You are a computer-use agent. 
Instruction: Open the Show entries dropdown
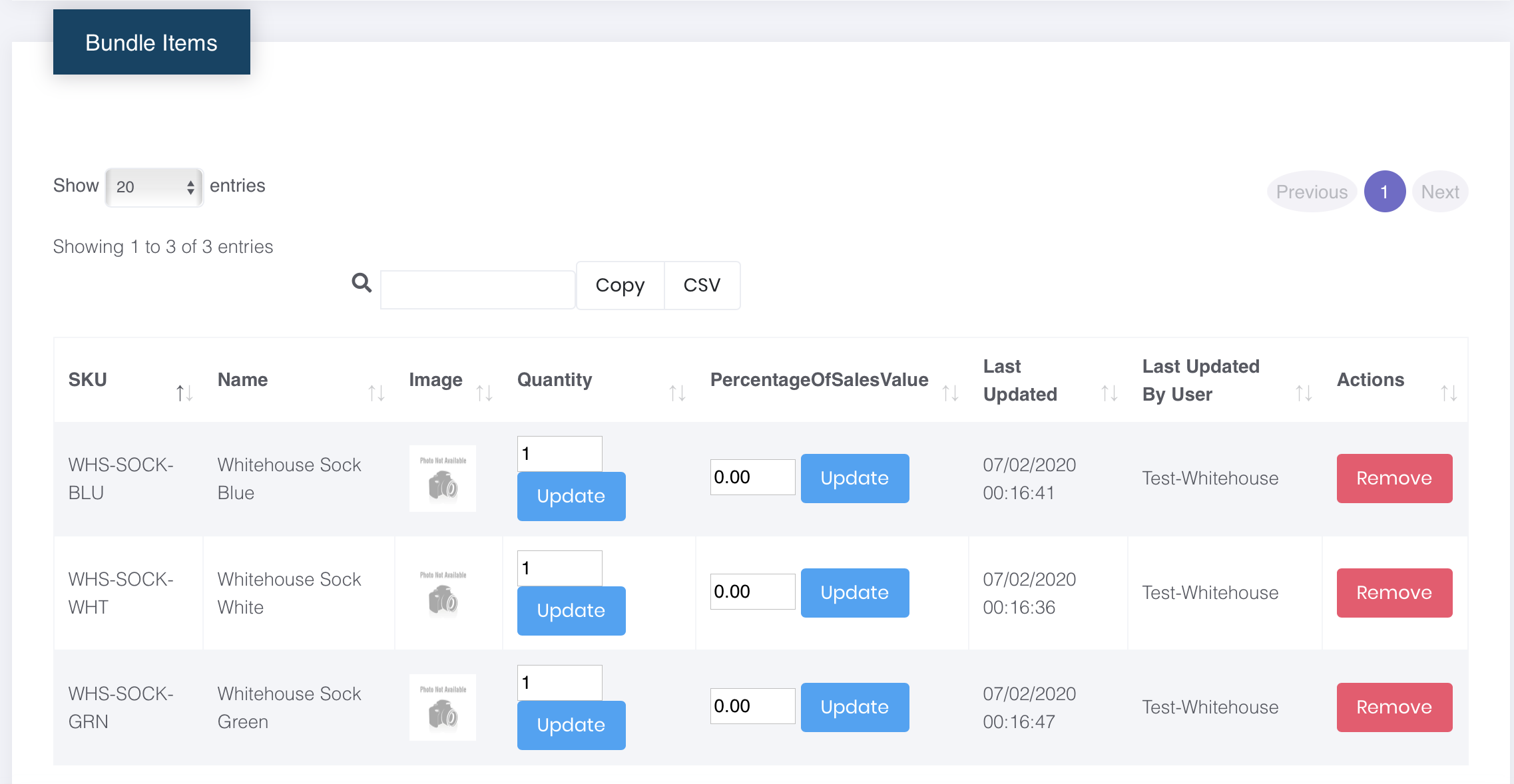tap(154, 187)
